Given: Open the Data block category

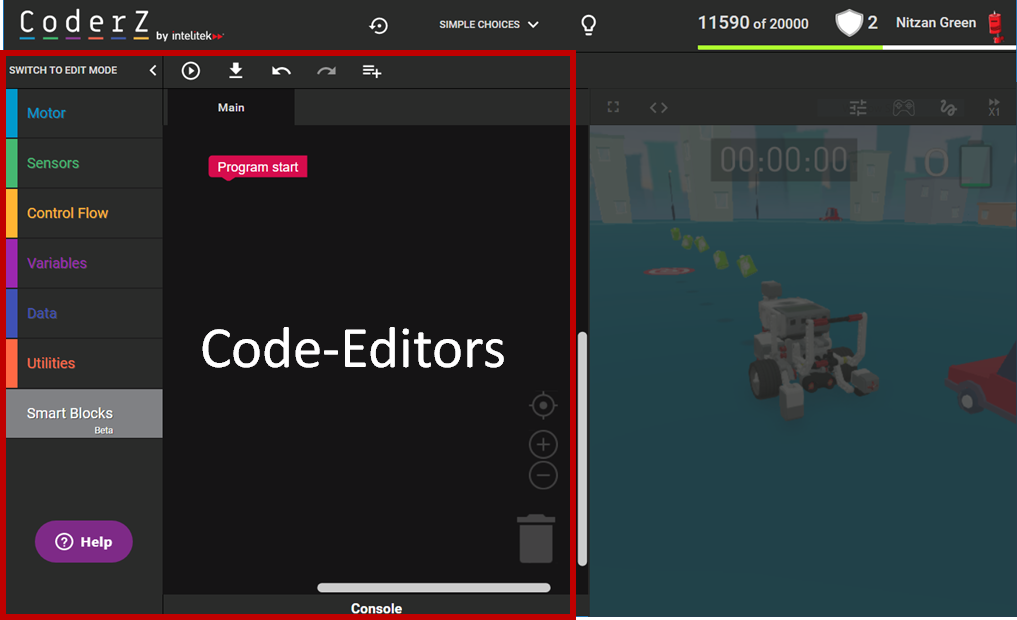Looking at the screenshot, I should 84,313.
